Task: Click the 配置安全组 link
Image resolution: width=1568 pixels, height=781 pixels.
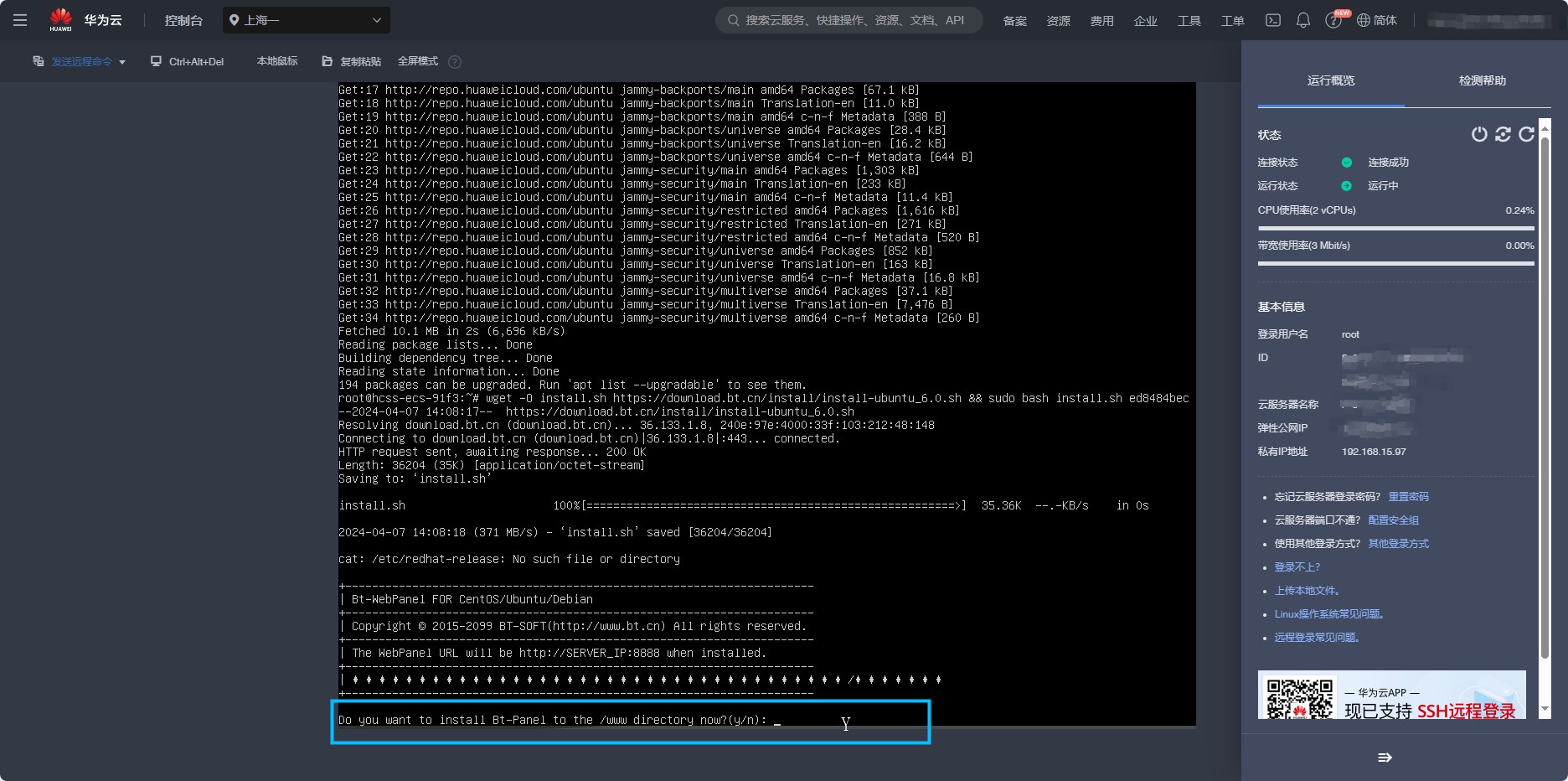Action: coord(1394,520)
